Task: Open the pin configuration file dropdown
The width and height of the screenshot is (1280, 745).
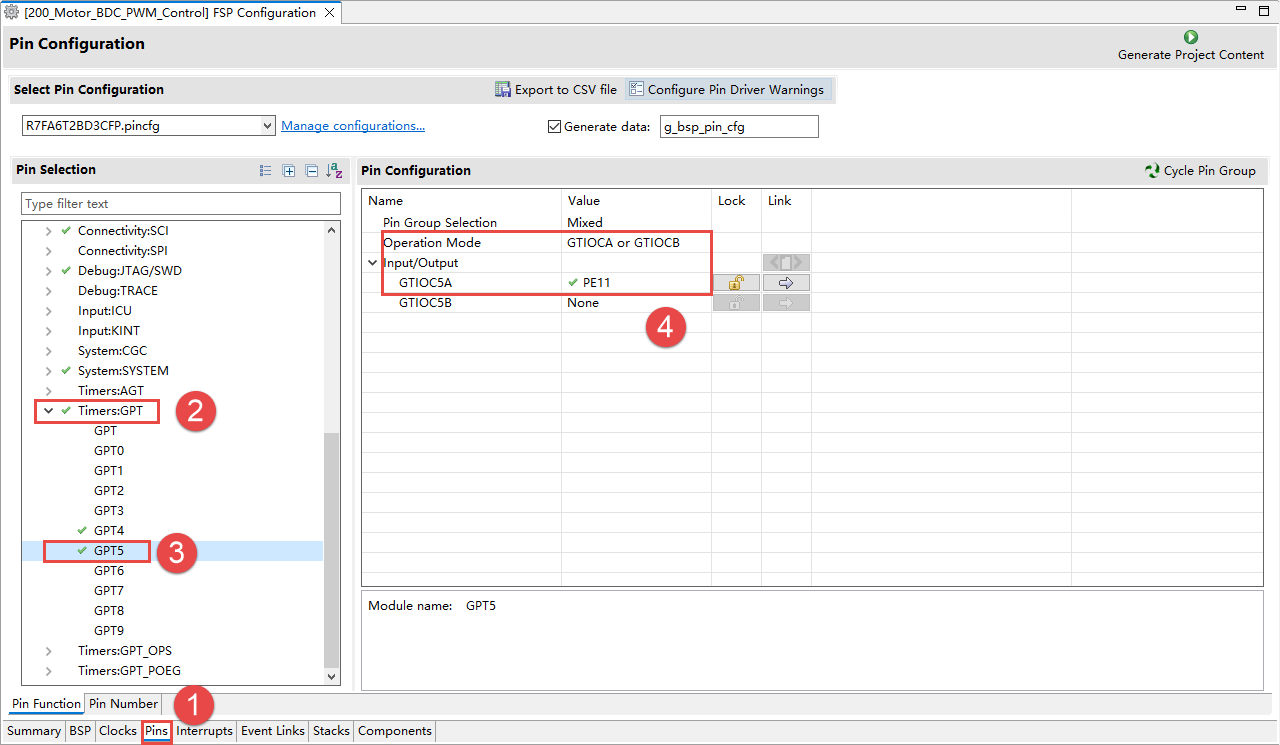Action: tap(267, 126)
